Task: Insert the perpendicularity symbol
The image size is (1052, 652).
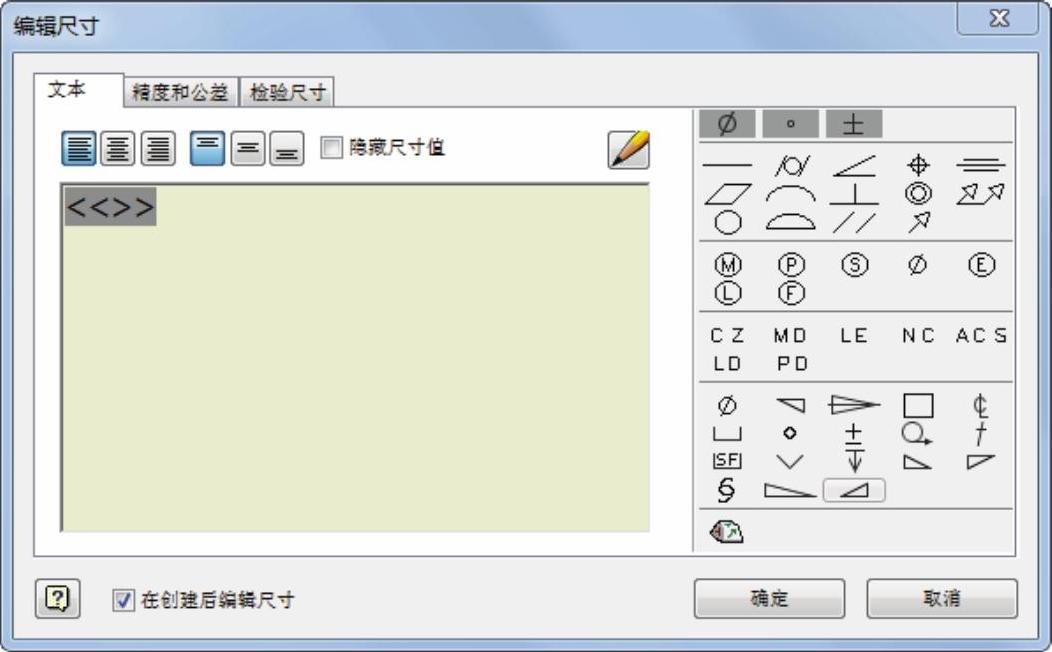Action: 853,192
